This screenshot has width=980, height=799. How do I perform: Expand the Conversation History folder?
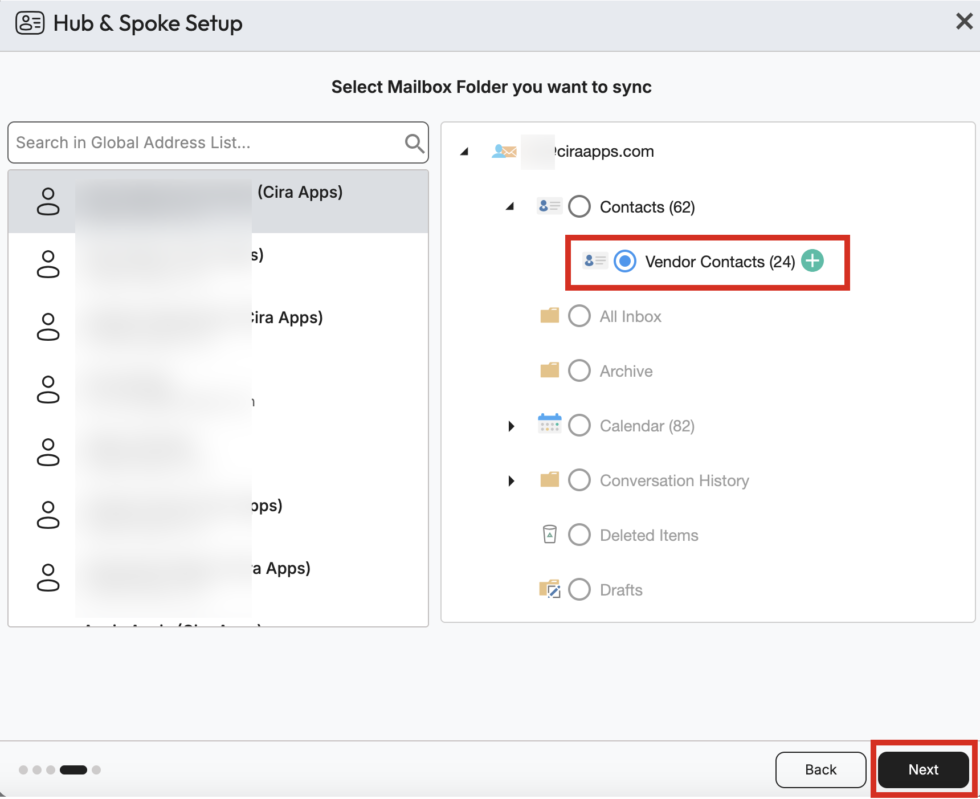click(x=511, y=480)
